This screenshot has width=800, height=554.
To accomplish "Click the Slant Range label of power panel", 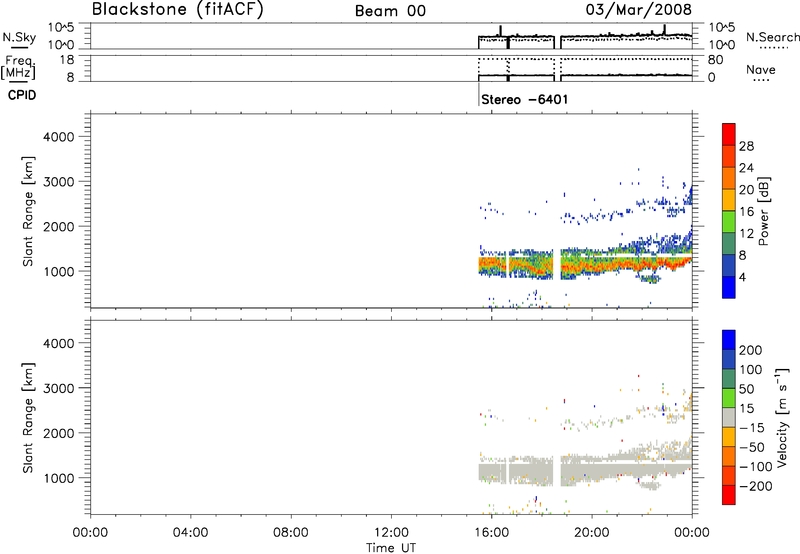I will 28,211.
